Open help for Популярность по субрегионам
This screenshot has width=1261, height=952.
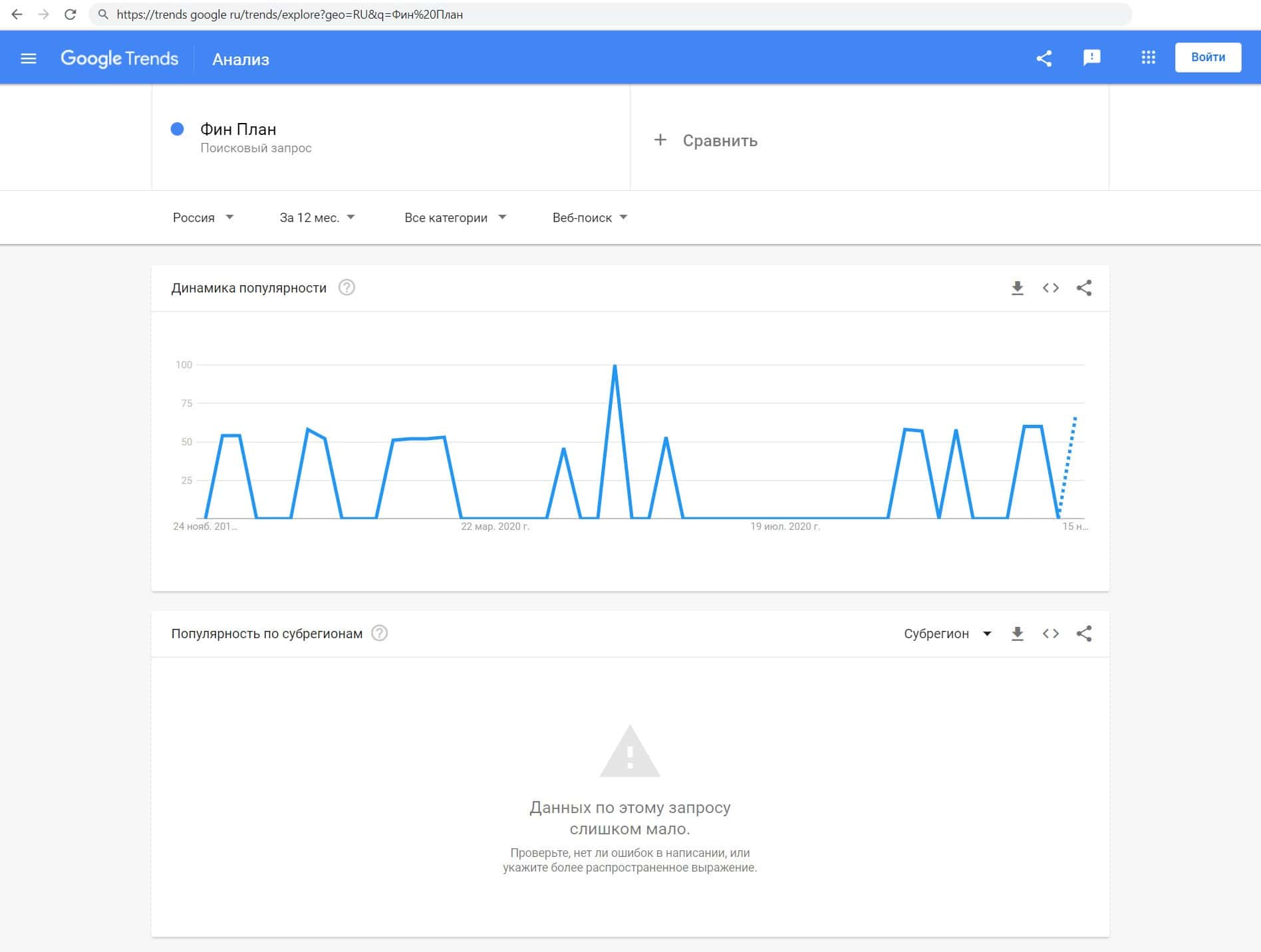[379, 634]
